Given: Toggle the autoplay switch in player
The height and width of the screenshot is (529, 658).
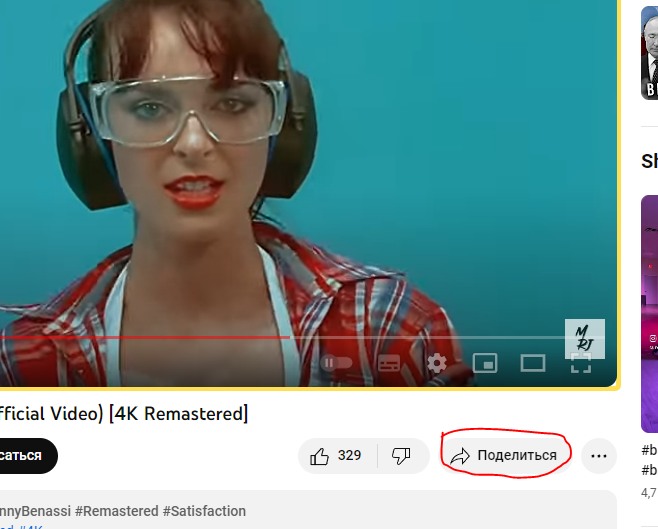Looking at the screenshot, I should point(337,363).
